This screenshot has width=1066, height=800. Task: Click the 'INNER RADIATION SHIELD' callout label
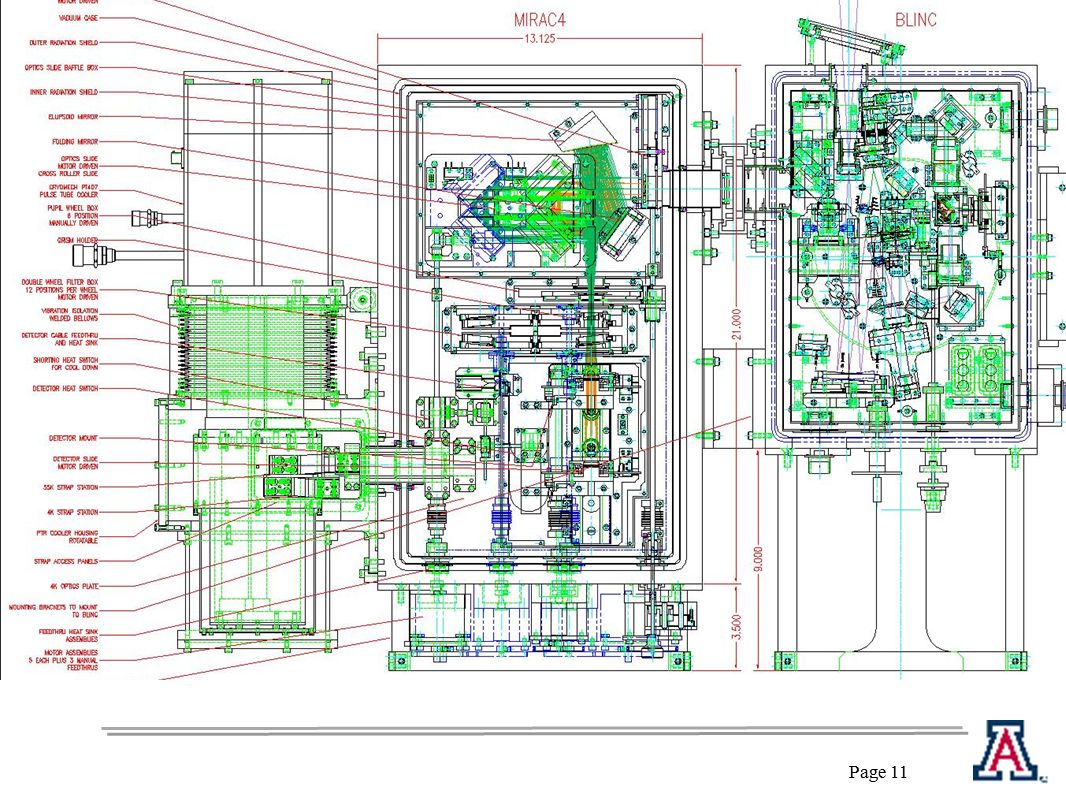pyautogui.click(x=63, y=92)
